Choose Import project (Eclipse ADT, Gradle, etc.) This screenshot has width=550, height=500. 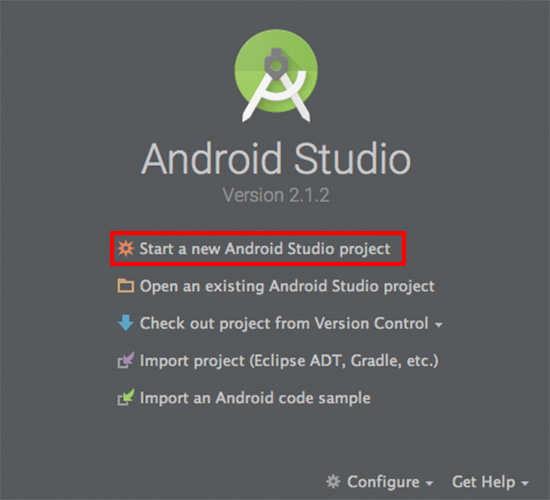(289, 361)
